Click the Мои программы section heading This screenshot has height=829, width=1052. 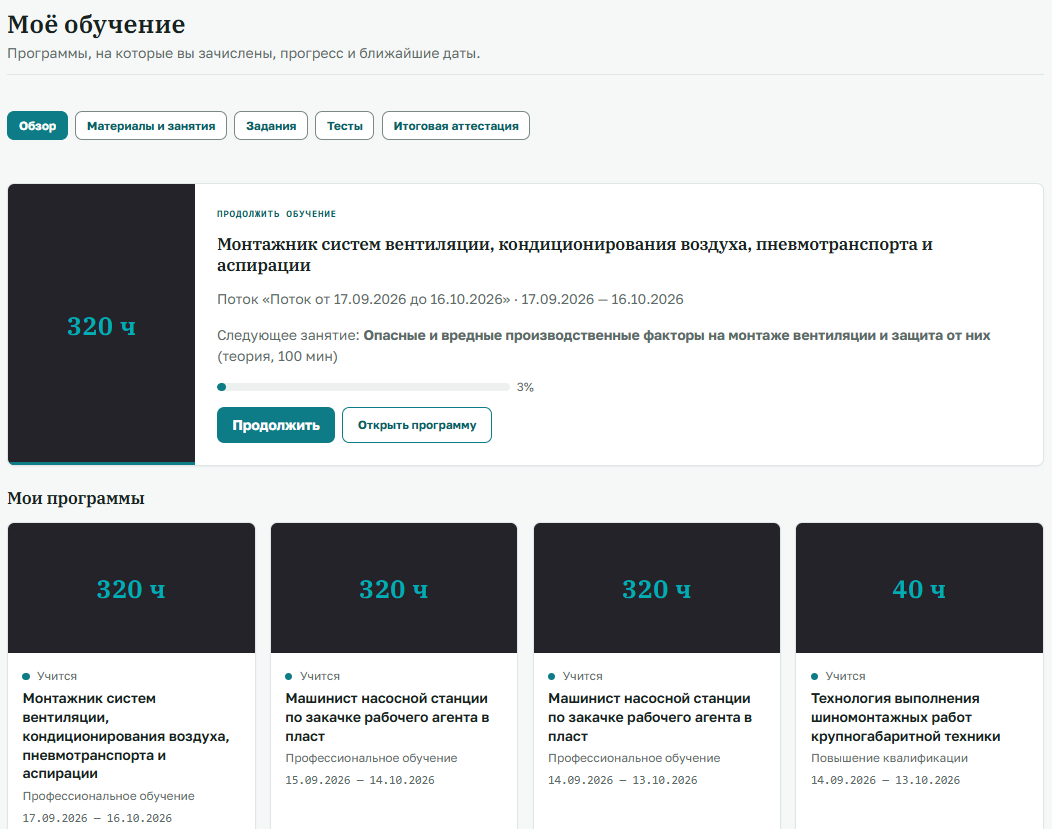76,498
